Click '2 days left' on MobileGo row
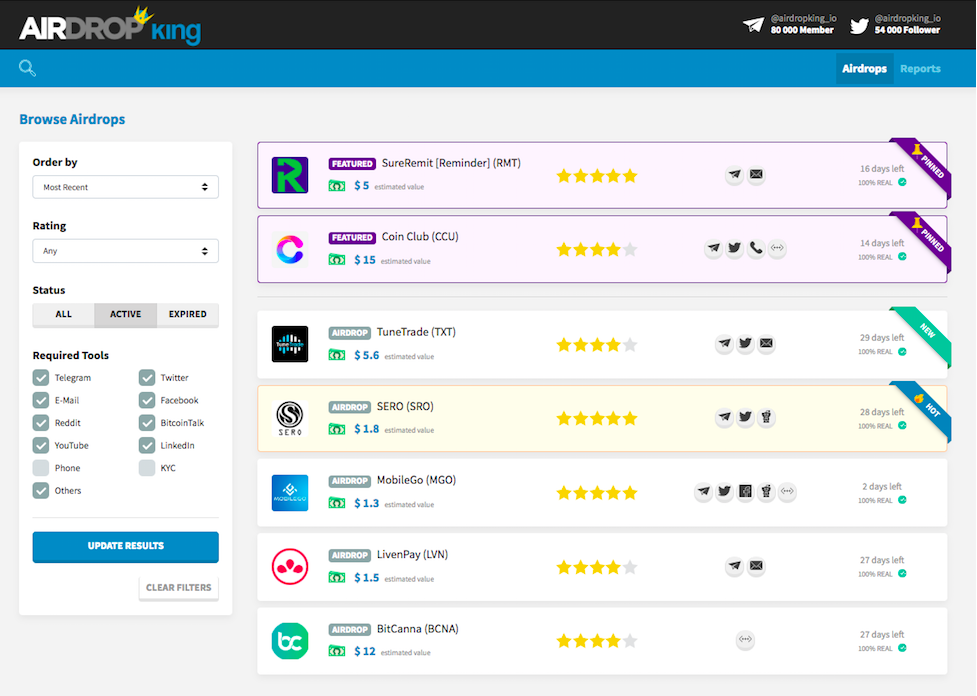Viewport: 977px width, 696px height. [x=882, y=486]
